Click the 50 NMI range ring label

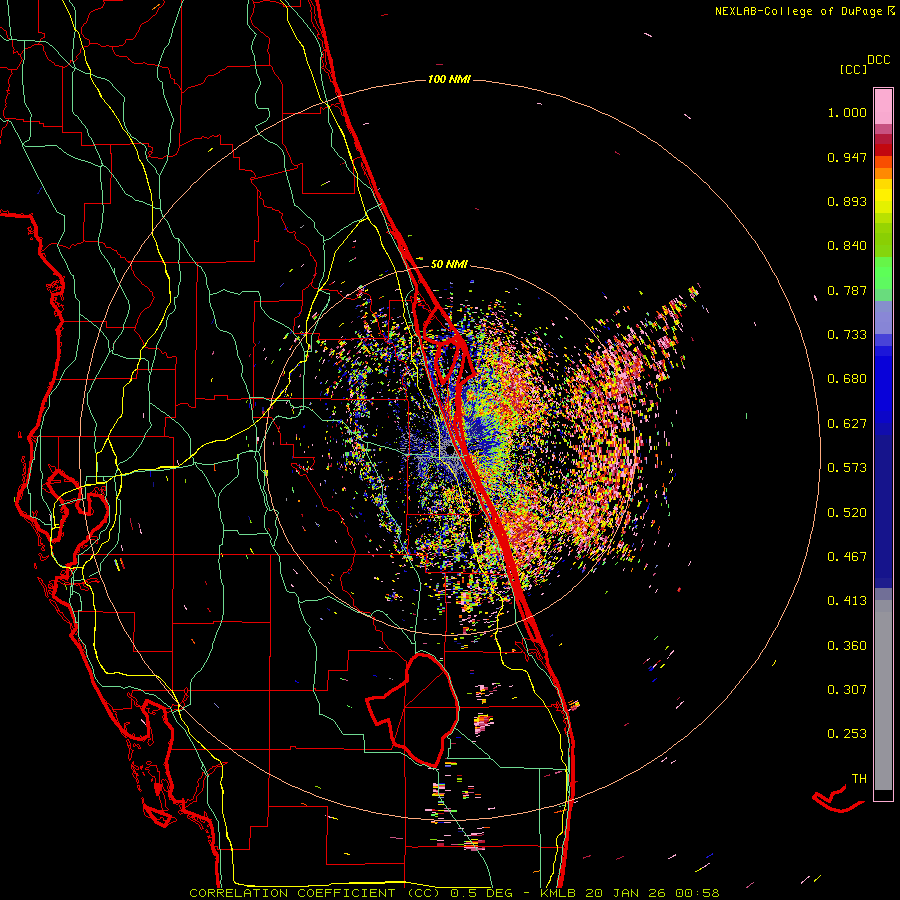[x=449, y=264]
